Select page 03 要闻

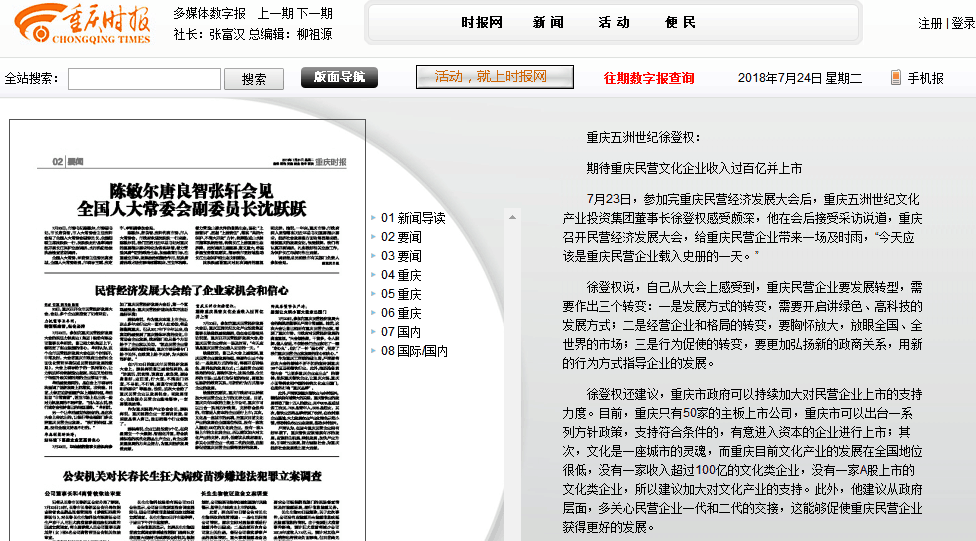pyautogui.click(x=401, y=256)
